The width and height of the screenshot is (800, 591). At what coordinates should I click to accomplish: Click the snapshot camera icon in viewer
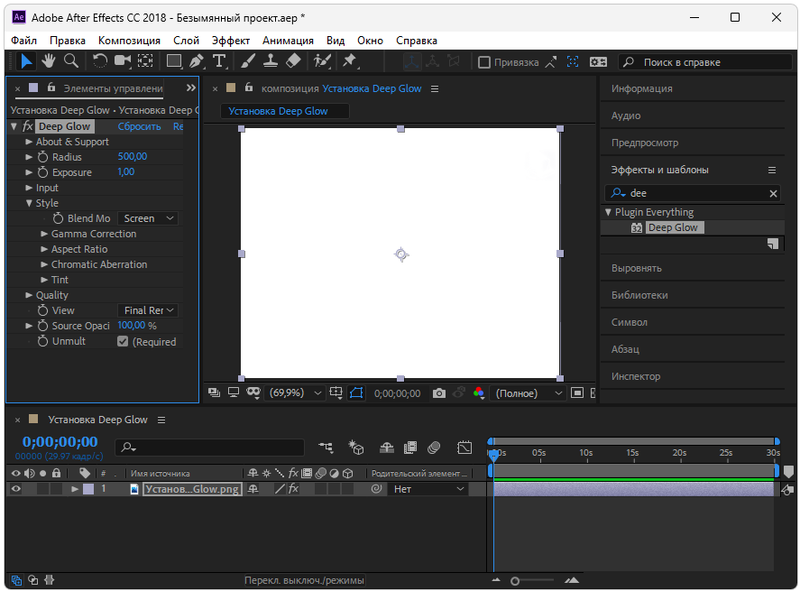pyautogui.click(x=439, y=393)
